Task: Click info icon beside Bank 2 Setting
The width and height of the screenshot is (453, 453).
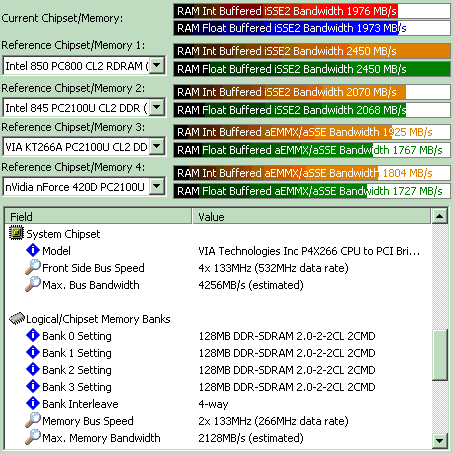Action: (33, 369)
